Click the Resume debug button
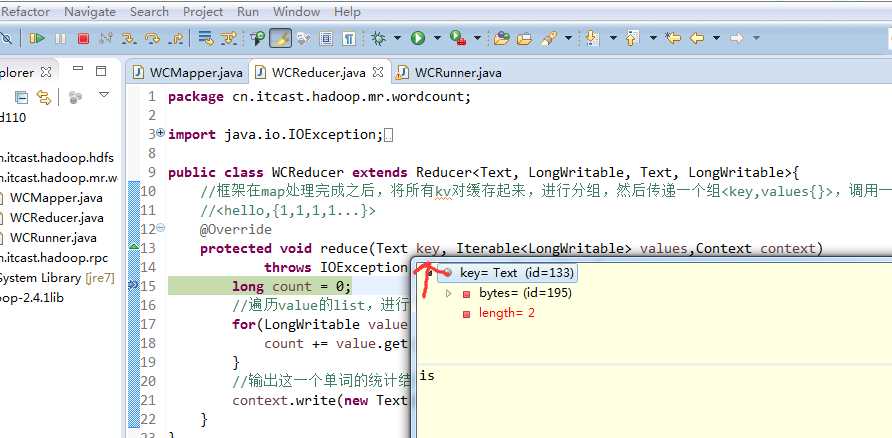892x438 pixels. point(38,39)
